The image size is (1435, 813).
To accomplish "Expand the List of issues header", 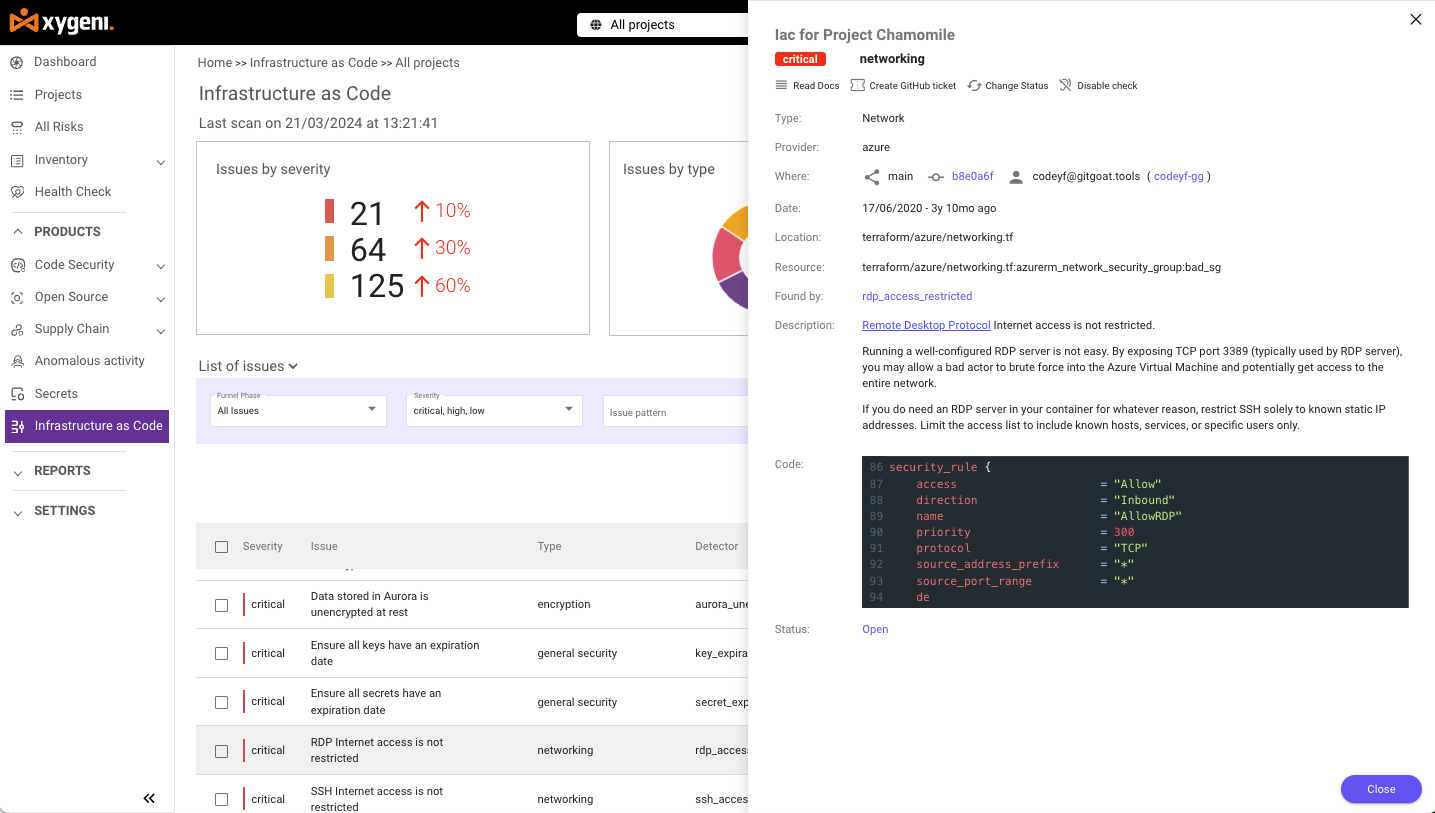I will click(247, 365).
